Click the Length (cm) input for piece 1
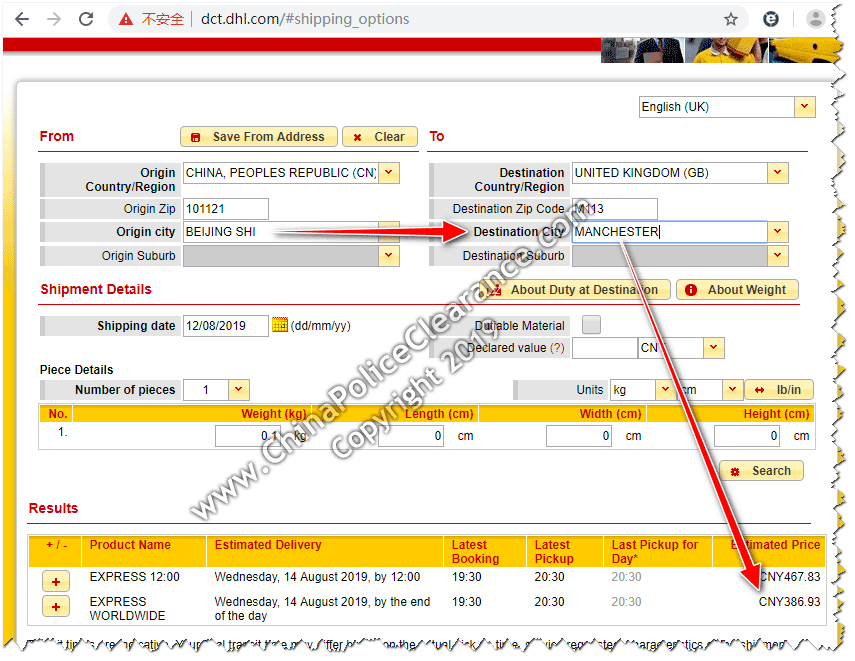Viewport: 855px width, 661px height. [411, 436]
